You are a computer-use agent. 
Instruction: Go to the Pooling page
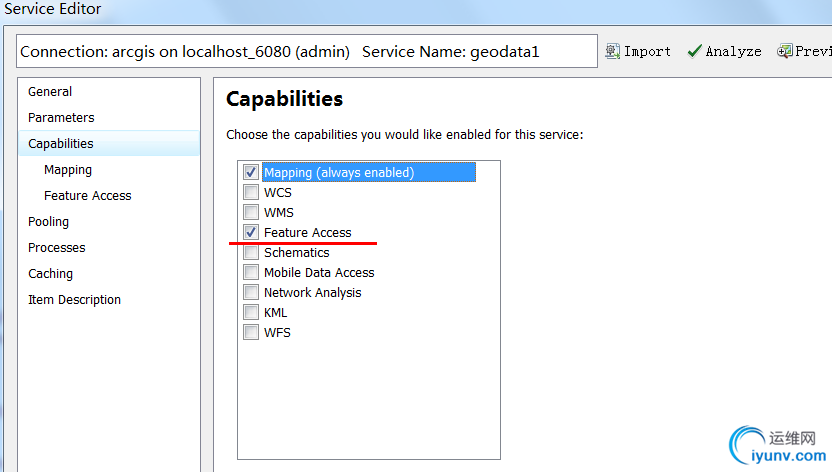[x=48, y=221]
